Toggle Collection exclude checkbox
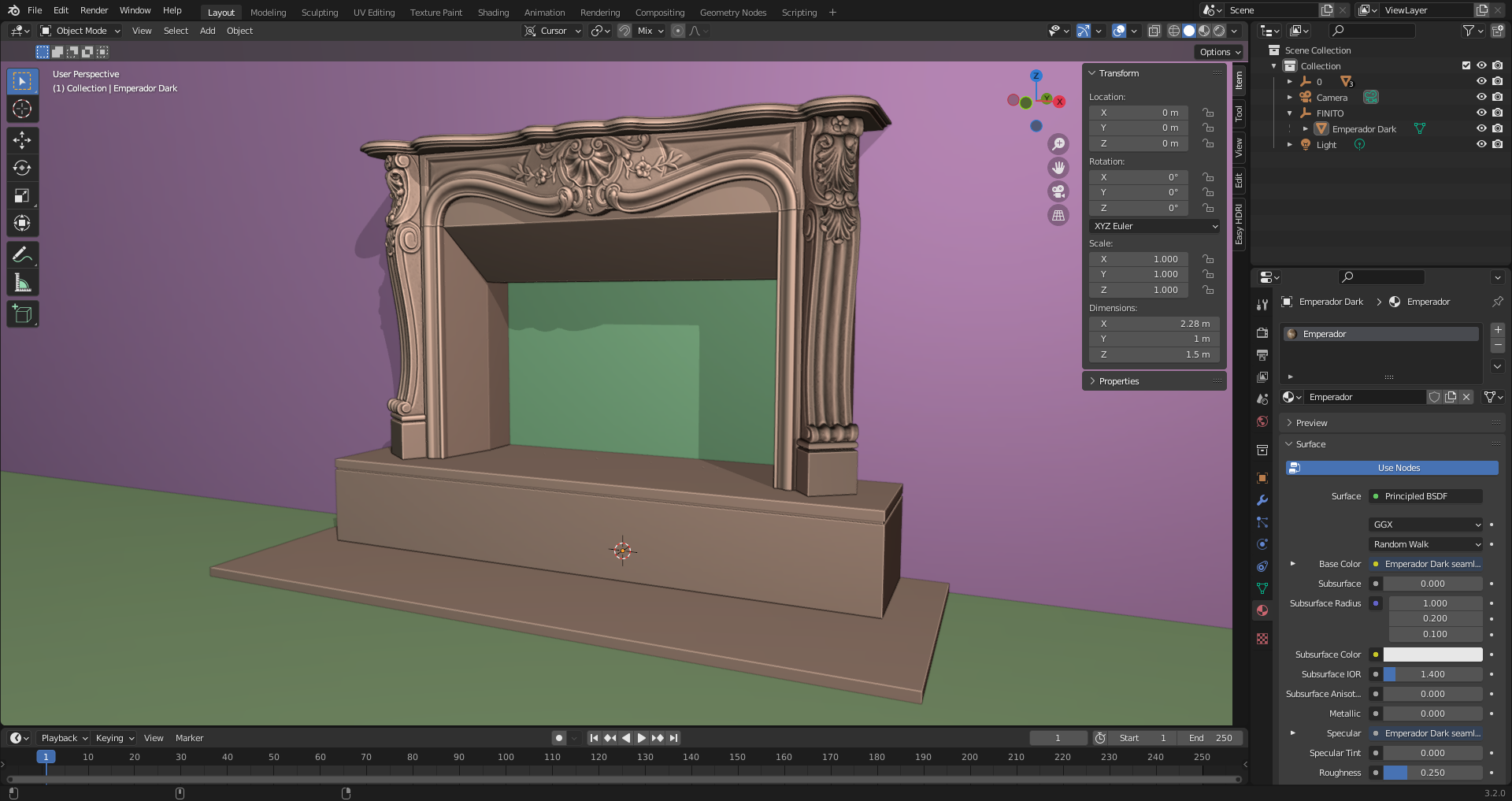This screenshot has height=801, width=1512. (x=1466, y=66)
